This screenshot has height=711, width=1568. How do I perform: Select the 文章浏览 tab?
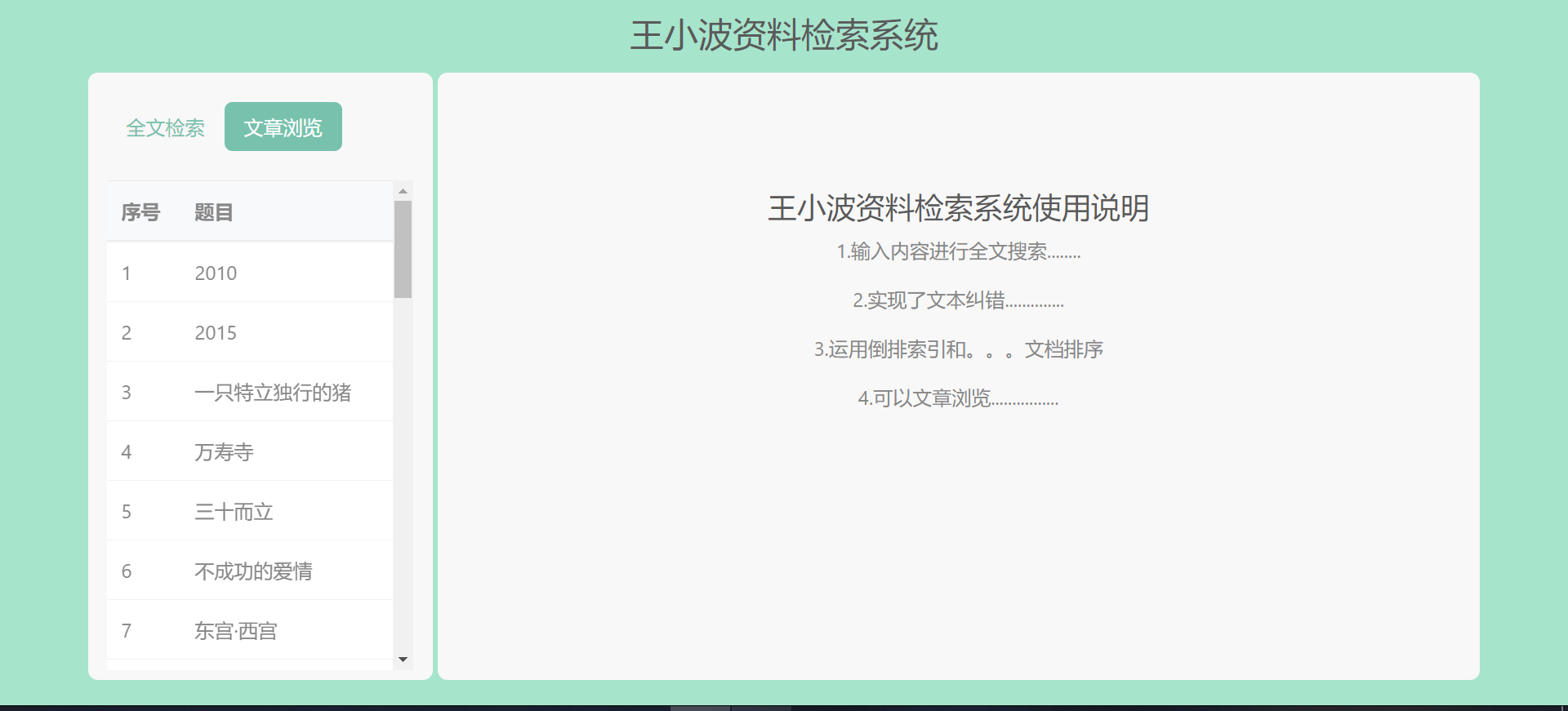point(283,127)
